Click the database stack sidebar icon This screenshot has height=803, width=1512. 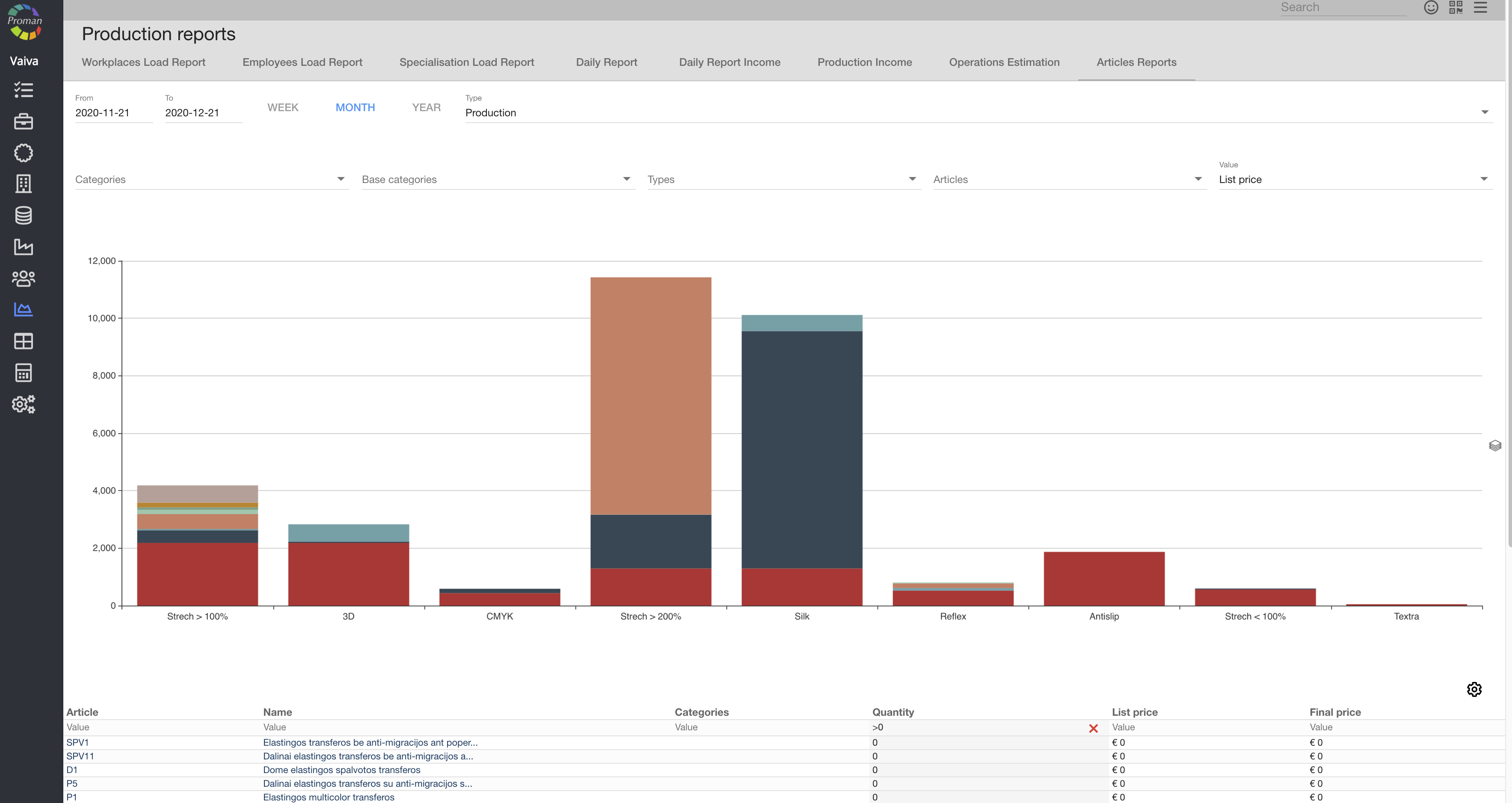point(24,215)
